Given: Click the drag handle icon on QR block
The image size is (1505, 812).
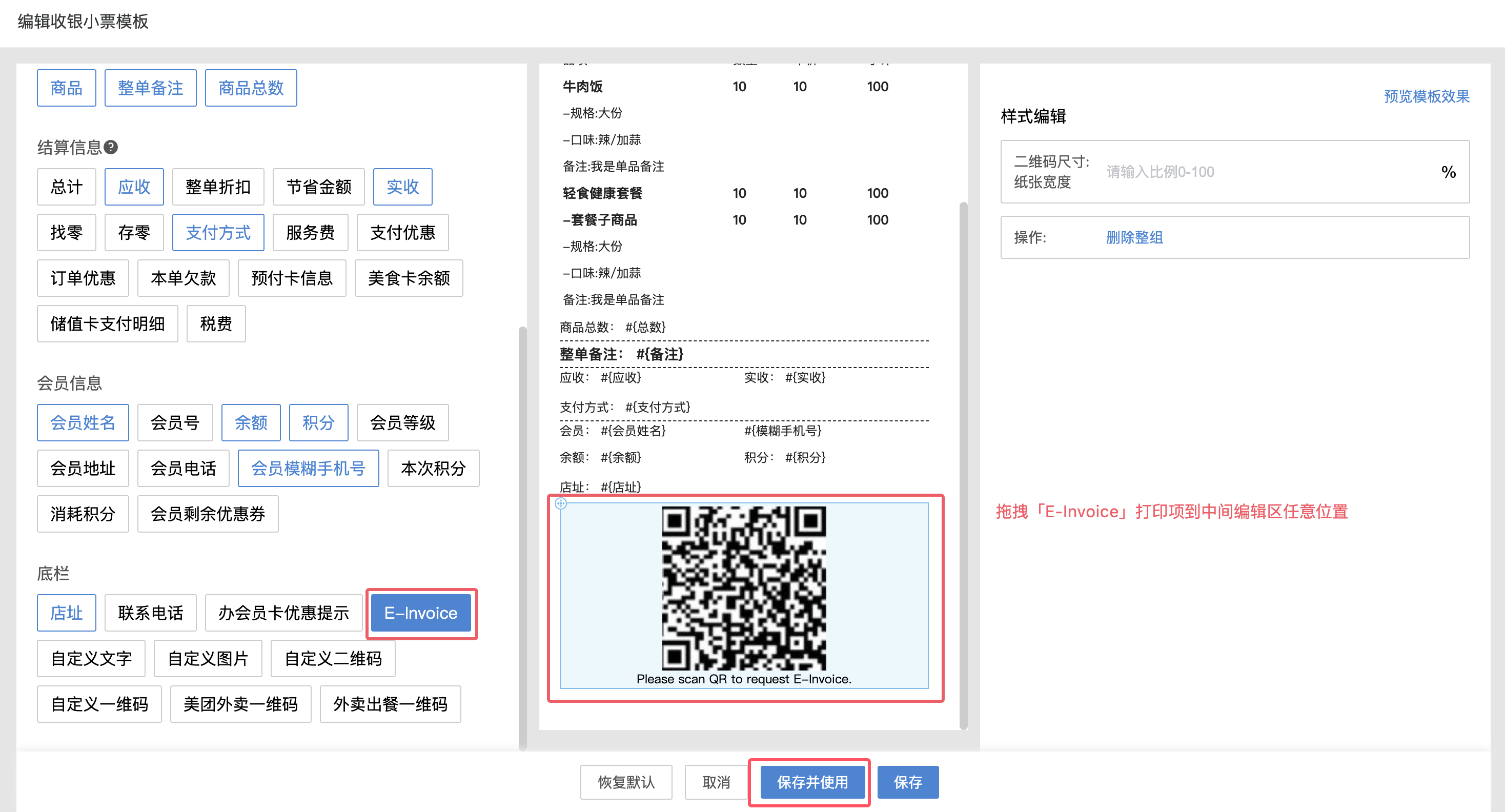Looking at the screenshot, I should 560,503.
